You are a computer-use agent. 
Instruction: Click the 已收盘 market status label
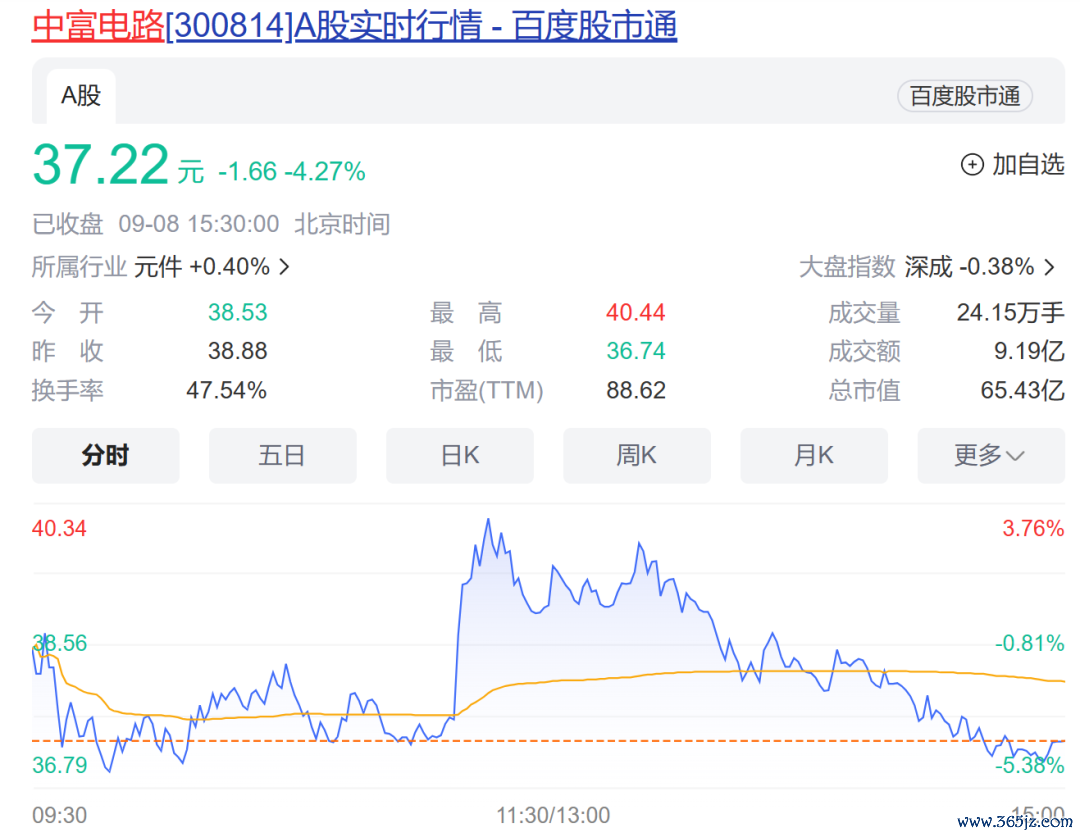[x=68, y=224]
